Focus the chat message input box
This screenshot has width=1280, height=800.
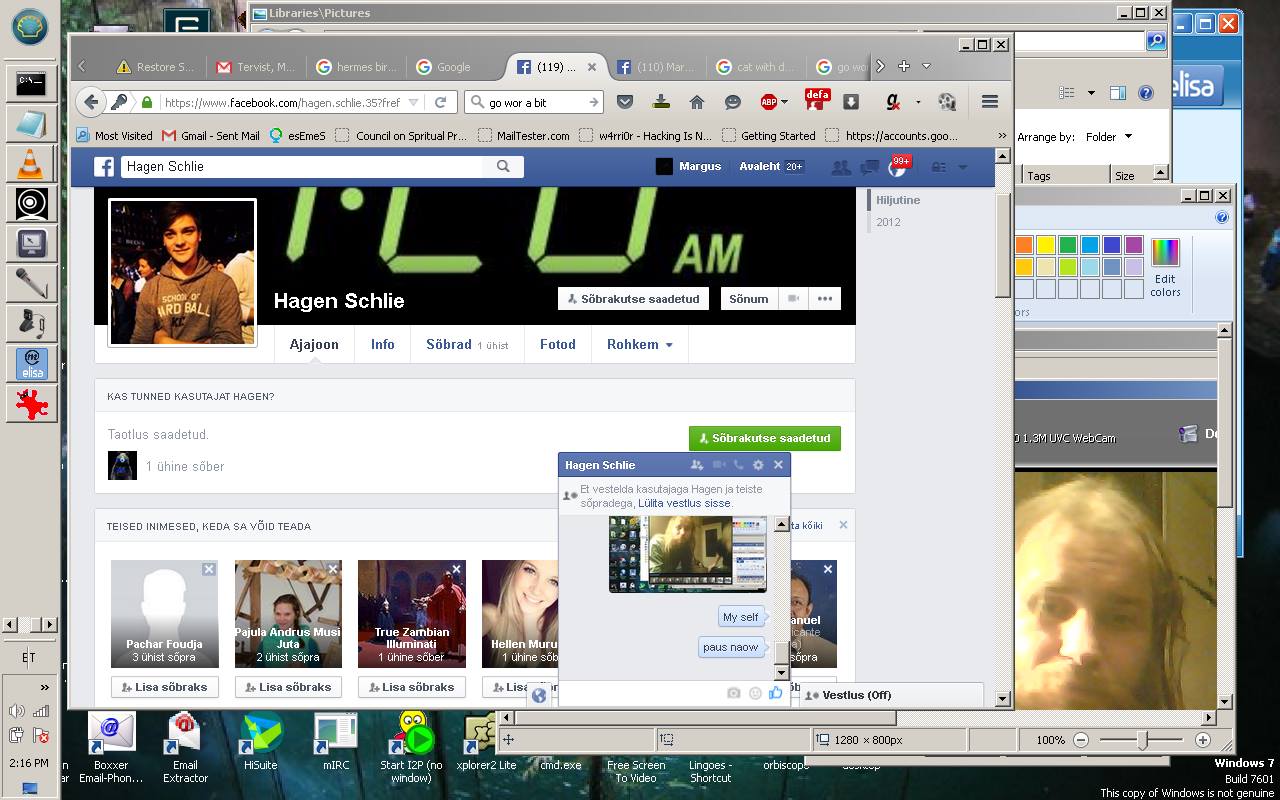tap(640, 693)
